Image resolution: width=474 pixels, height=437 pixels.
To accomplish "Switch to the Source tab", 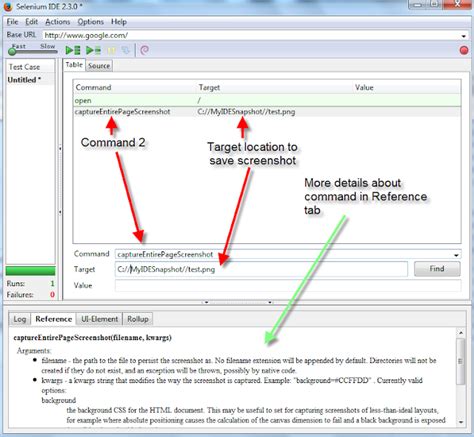I will click(99, 66).
